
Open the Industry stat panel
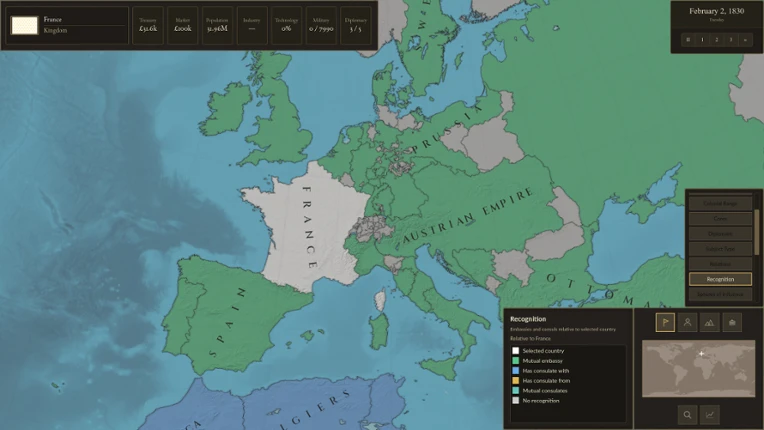(x=252, y=25)
